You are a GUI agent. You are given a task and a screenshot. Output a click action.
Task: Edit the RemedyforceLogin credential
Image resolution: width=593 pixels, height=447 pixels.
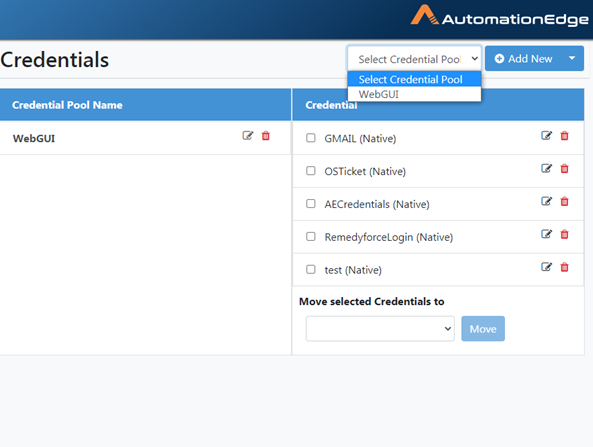pos(546,234)
